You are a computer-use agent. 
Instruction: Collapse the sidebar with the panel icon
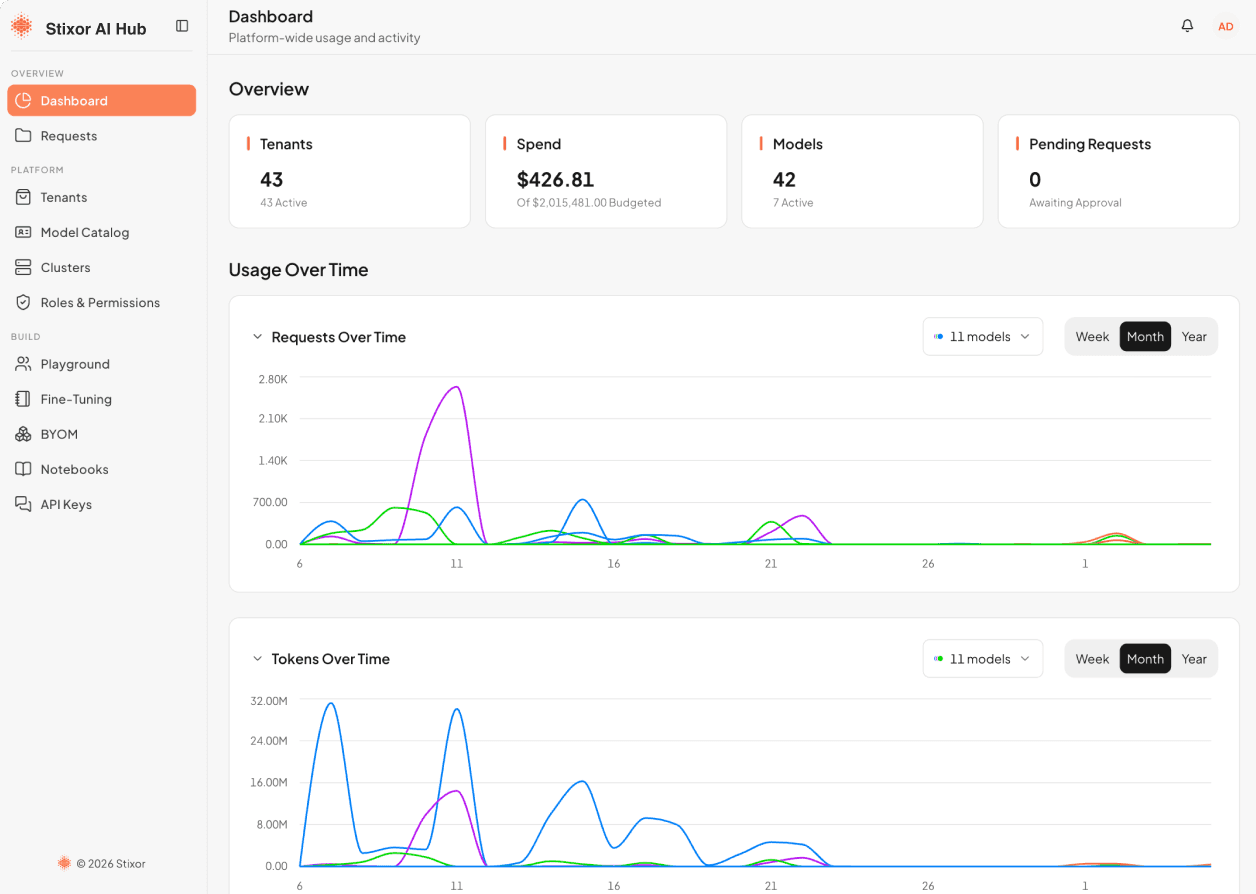pyautogui.click(x=182, y=26)
